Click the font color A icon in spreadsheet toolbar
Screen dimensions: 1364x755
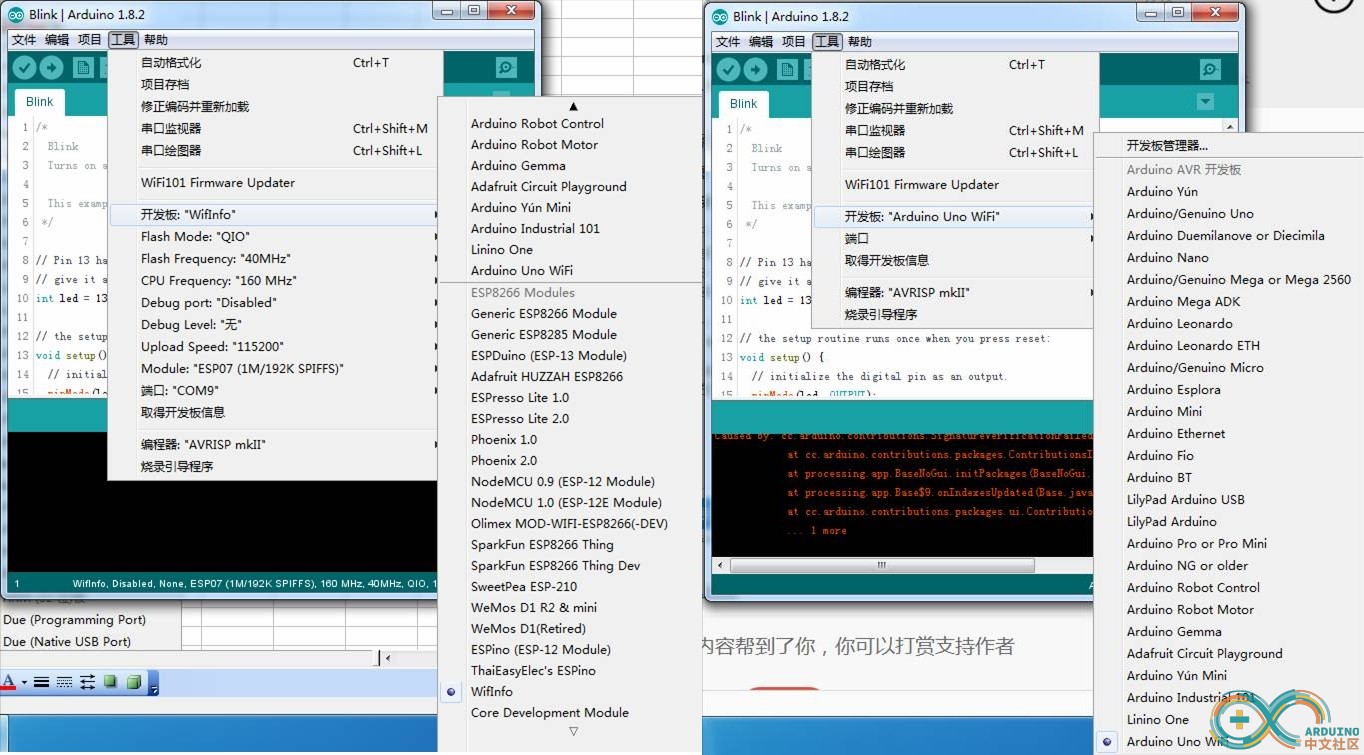(9, 682)
